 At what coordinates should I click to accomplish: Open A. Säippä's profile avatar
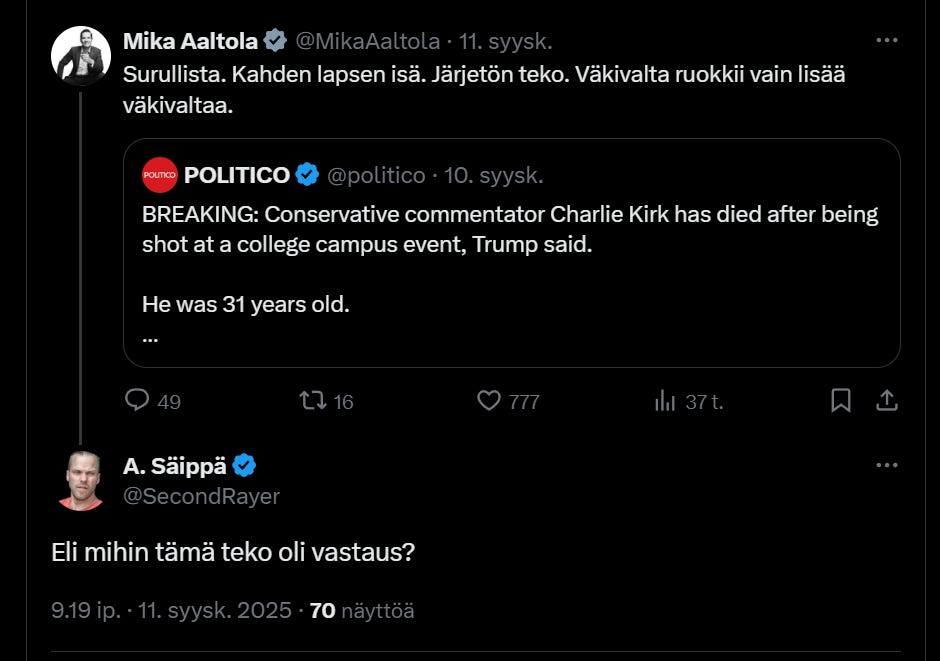click(80, 480)
